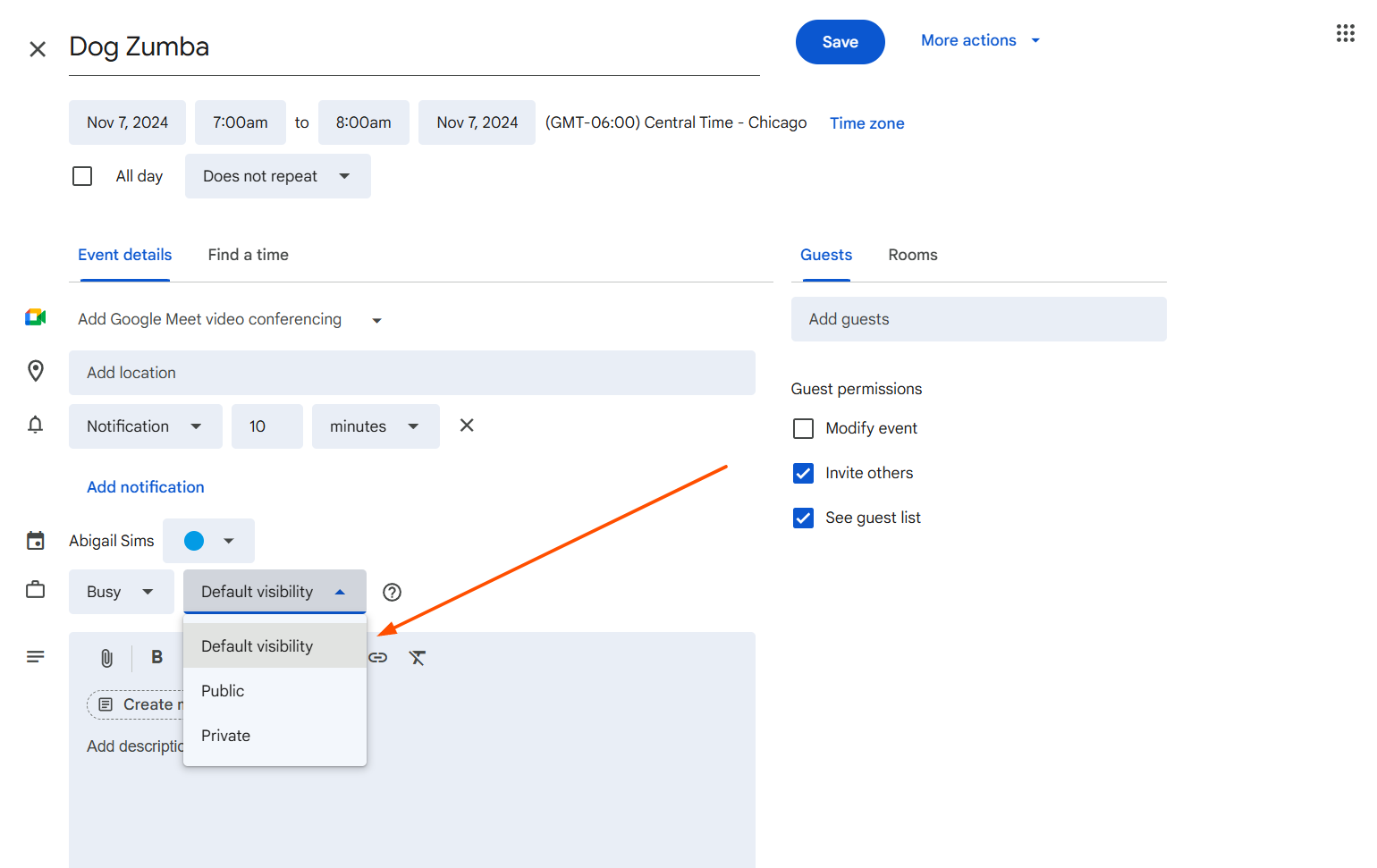Uncheck See guest list permission
1377x868 pixels.
(x=804, y=518)
